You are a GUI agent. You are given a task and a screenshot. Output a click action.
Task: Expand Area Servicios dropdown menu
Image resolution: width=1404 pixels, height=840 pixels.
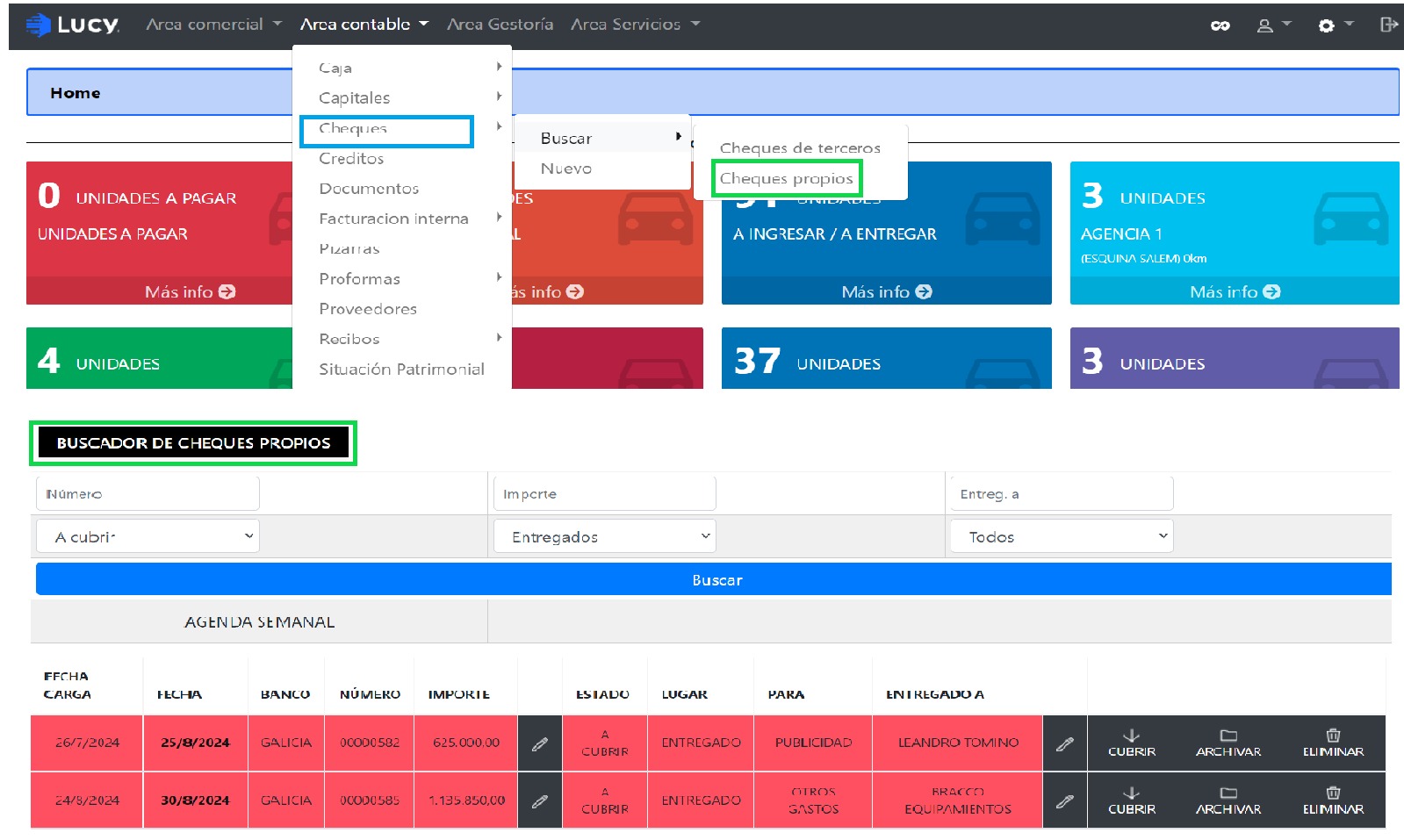635,25
